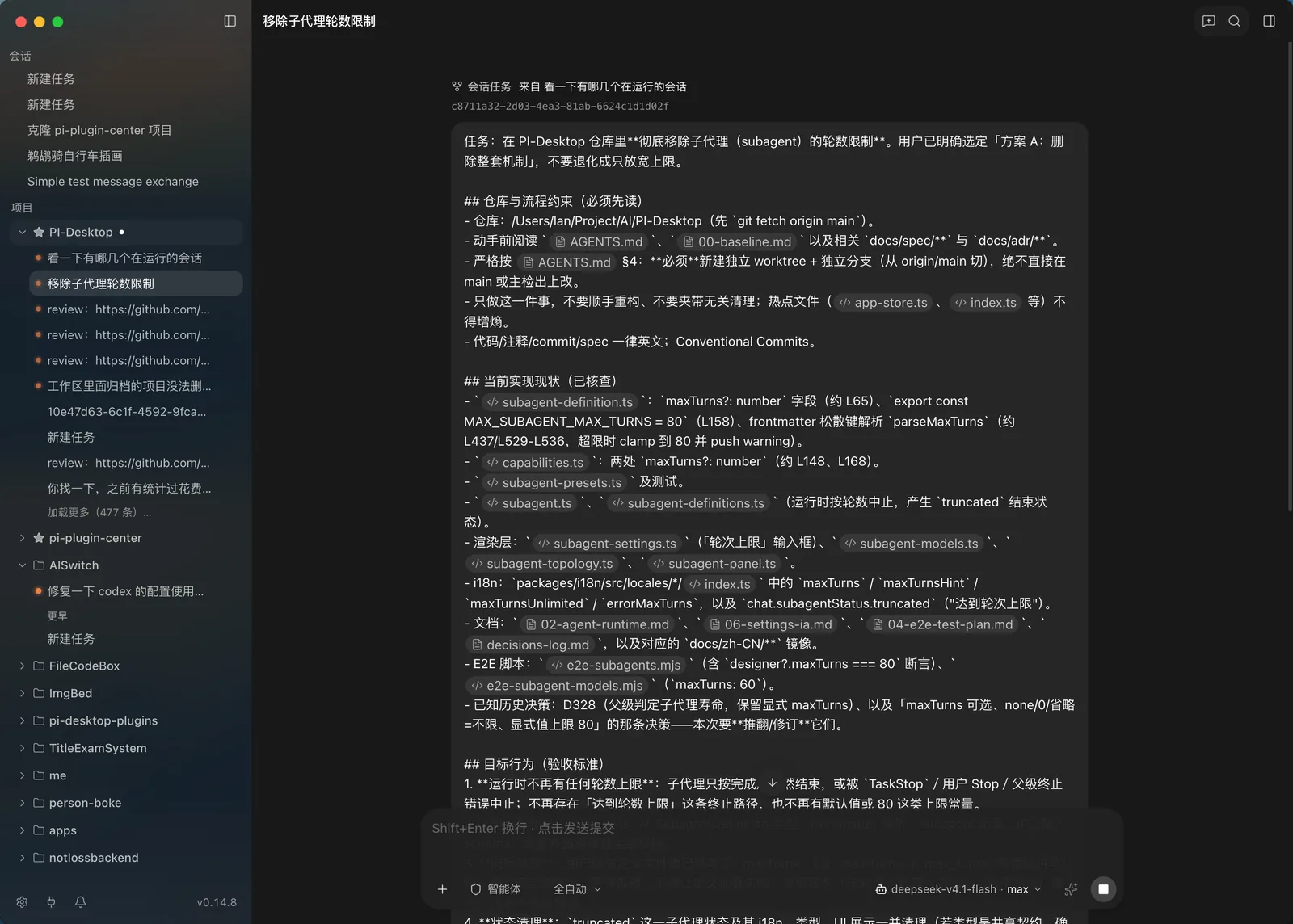The height and width of the screenshot is (924, 1293).
Task: Open the subagent.ts file chip
Action: point(529,503)
